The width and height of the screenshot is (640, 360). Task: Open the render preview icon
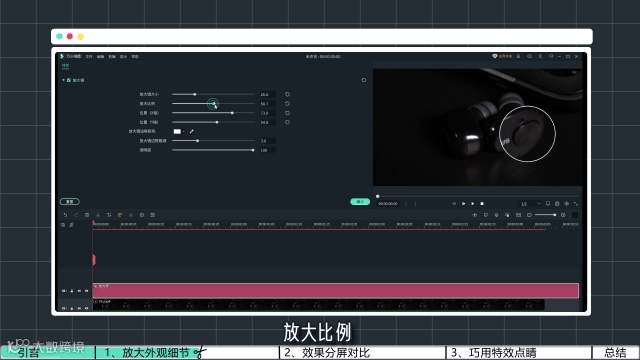pyautogui.click(x=475, y=215)
